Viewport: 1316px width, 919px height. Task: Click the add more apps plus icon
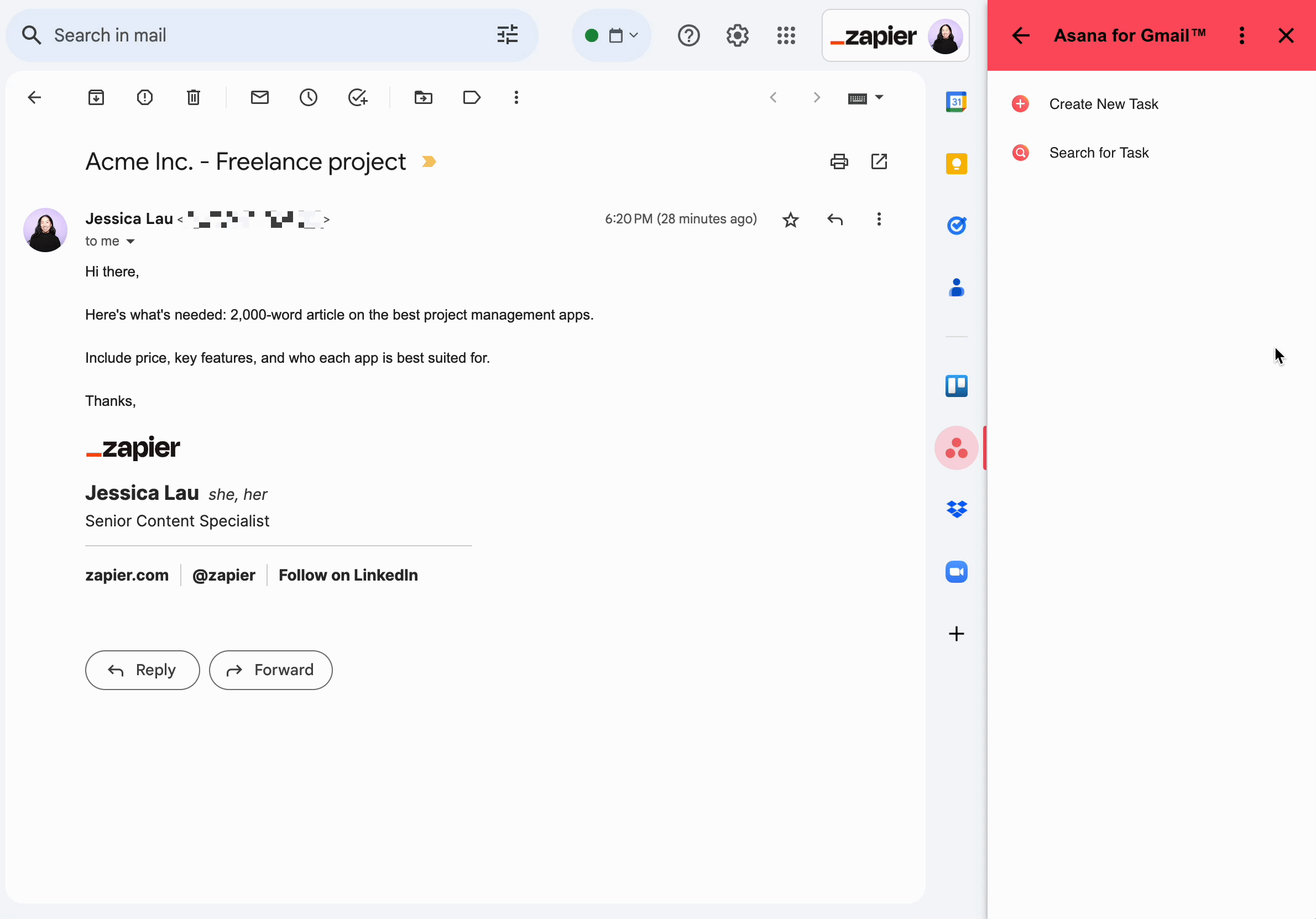tap(956, 633)
